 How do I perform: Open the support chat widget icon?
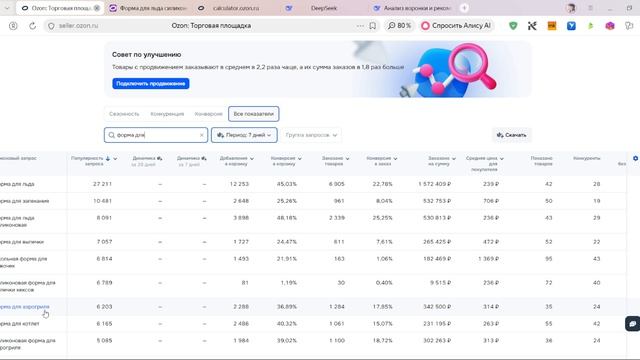point(632,324)
